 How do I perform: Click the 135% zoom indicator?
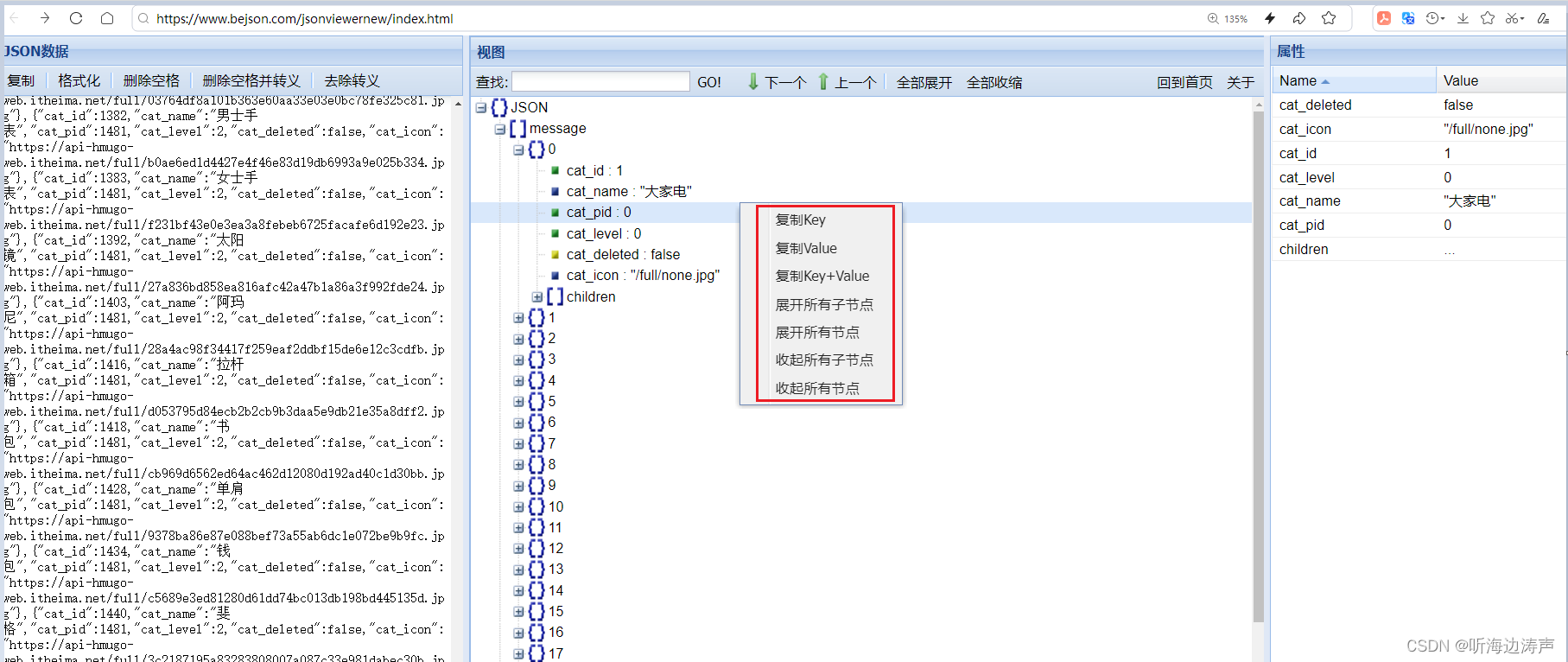(x=1228, y=18)
